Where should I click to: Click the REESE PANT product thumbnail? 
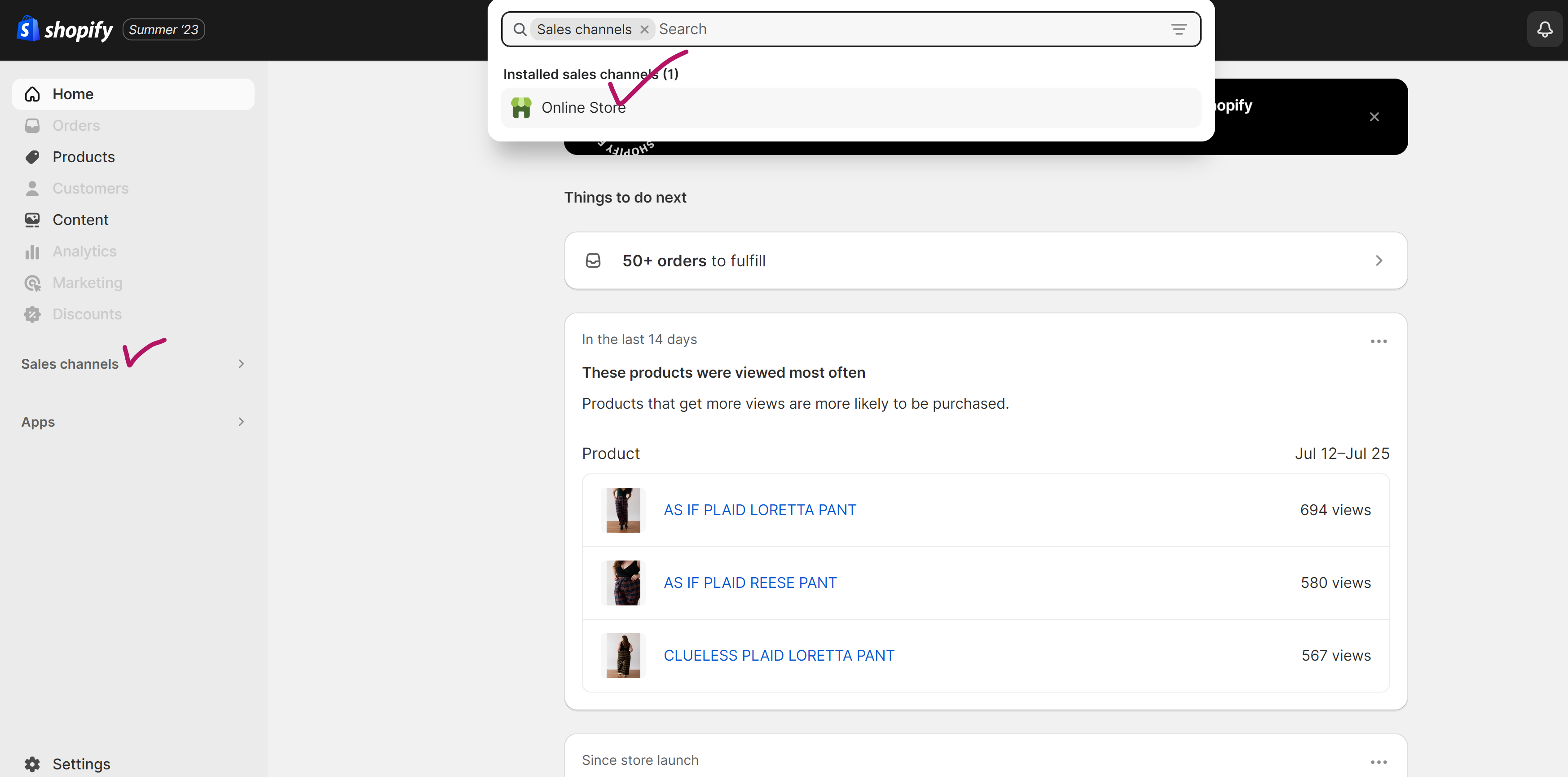click(622, 583)
